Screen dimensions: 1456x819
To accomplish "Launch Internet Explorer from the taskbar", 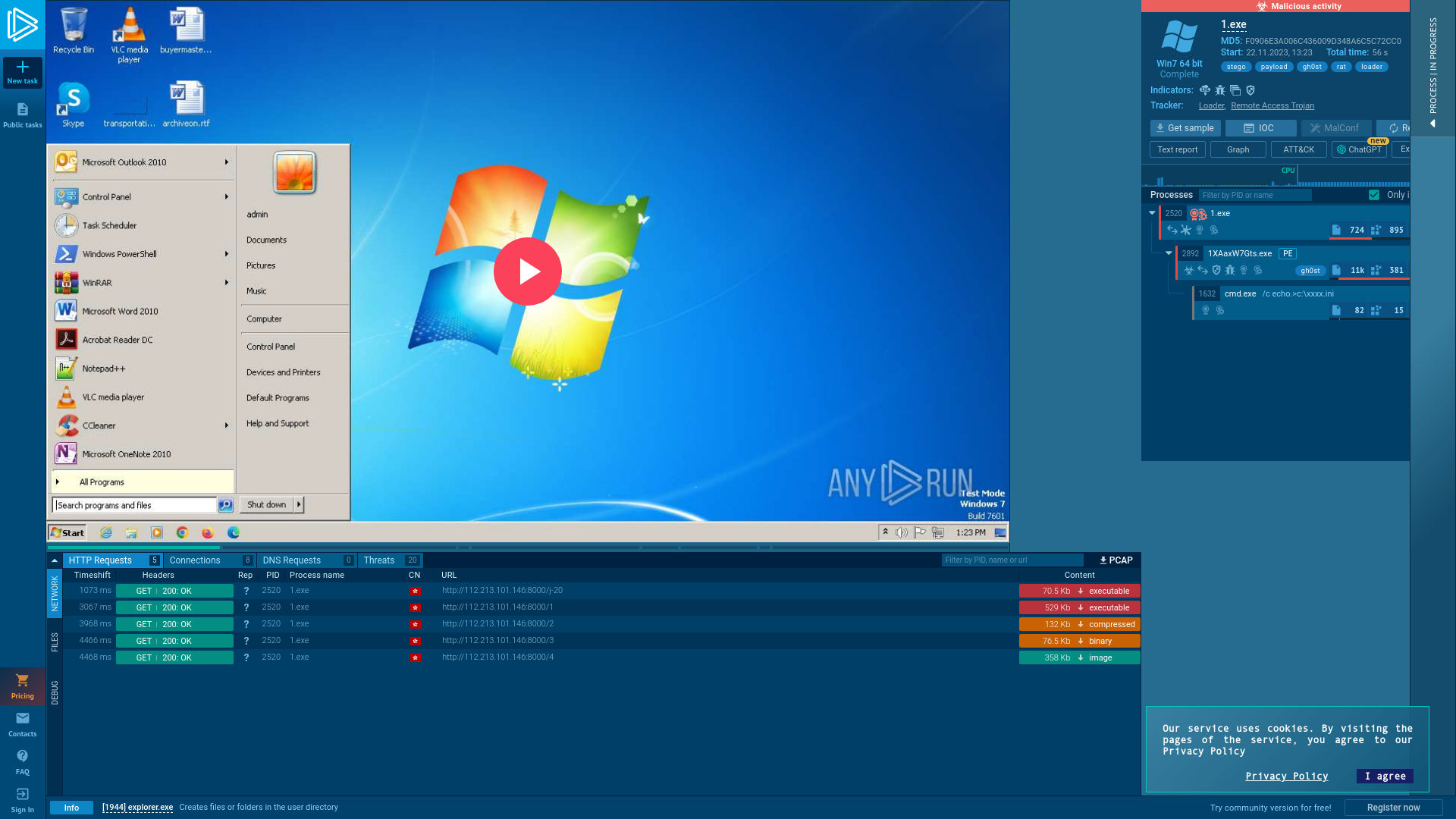I will click(106, 533).
